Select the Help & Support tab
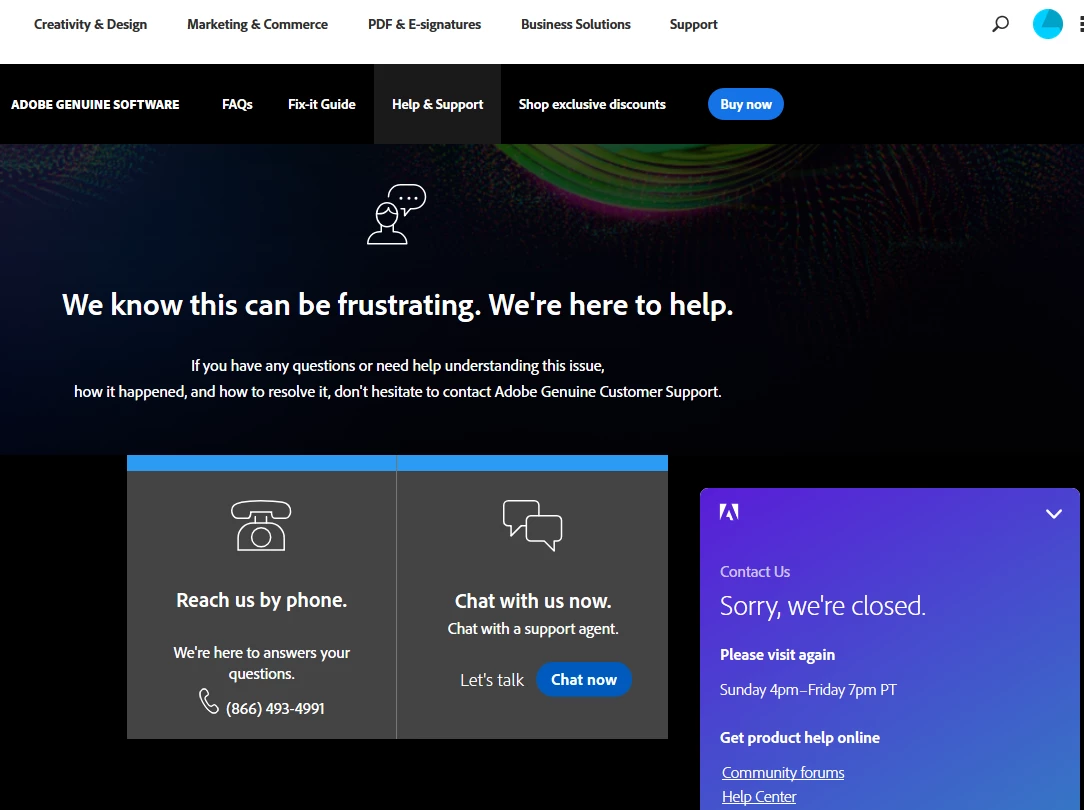The height and width of the screenshot is (810, 1084). click(x=438, y=104)
